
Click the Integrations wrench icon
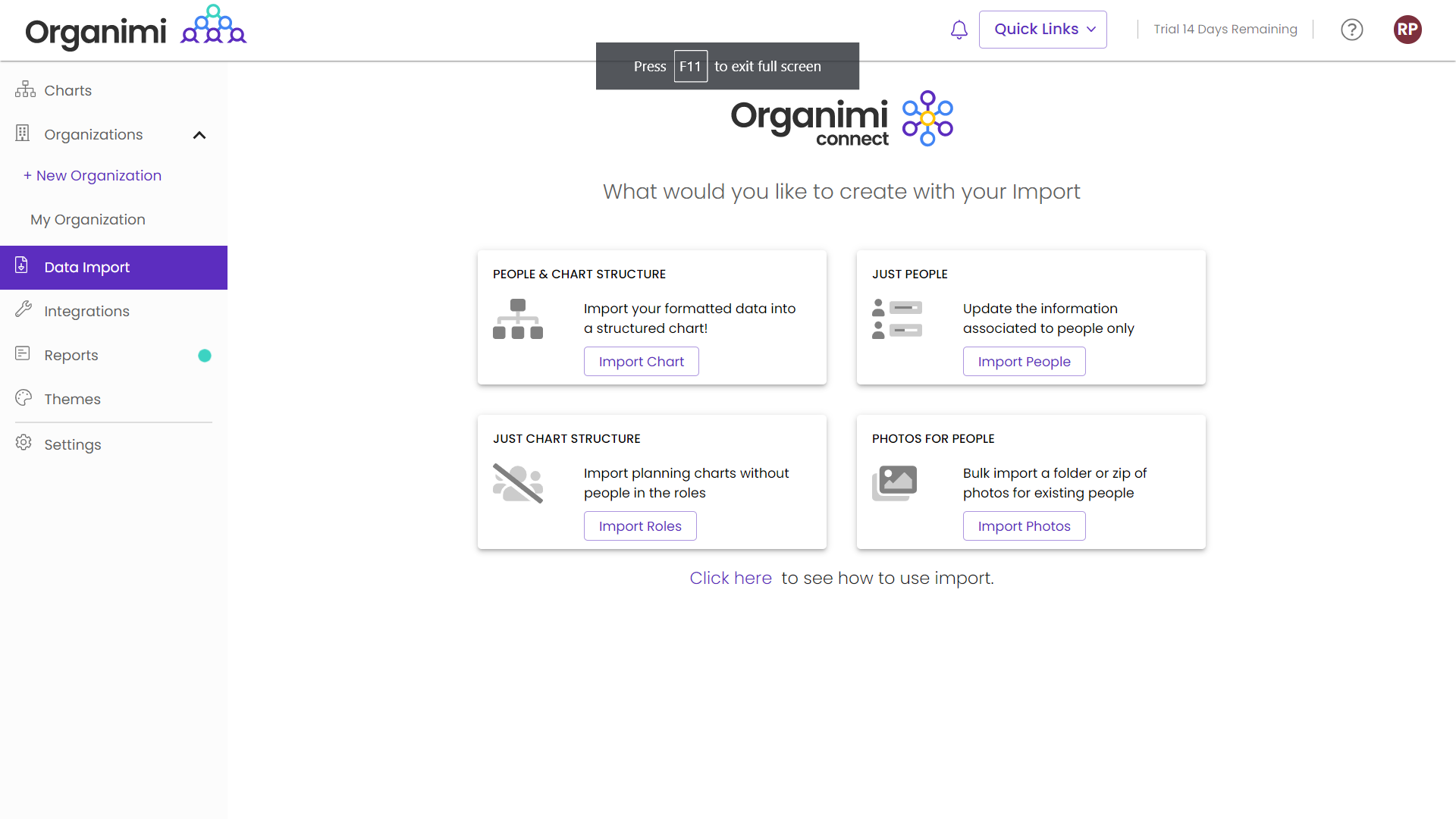point(24,309)
